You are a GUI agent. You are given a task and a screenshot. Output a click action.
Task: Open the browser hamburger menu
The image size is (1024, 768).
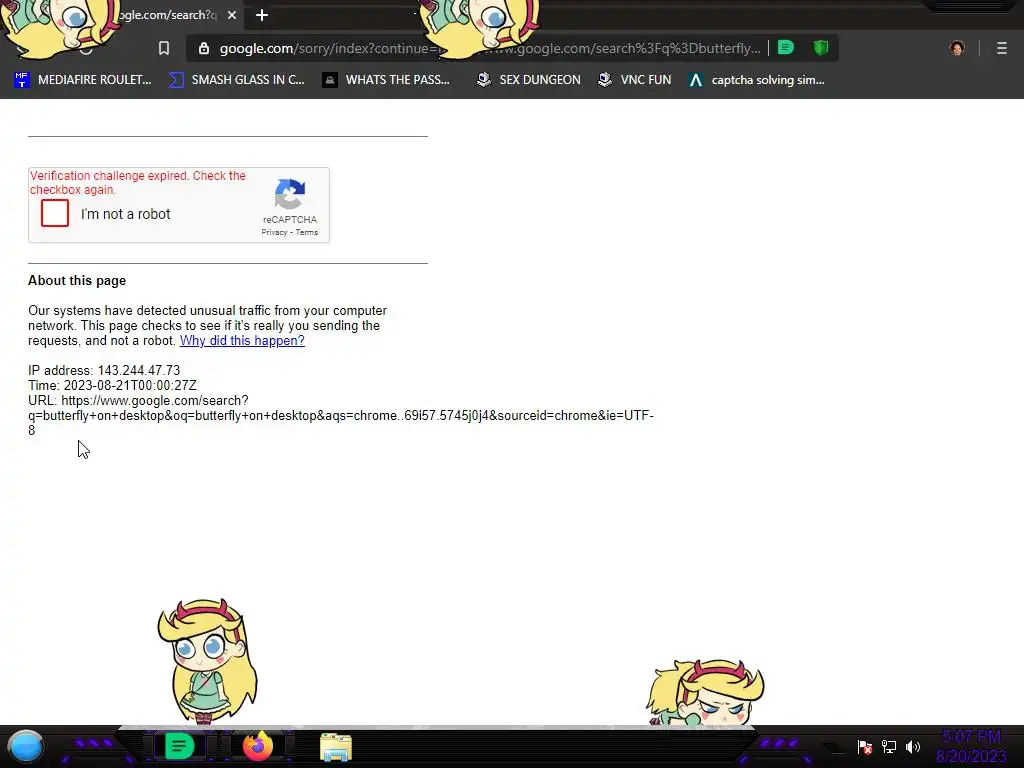[x=1002, y=48]
